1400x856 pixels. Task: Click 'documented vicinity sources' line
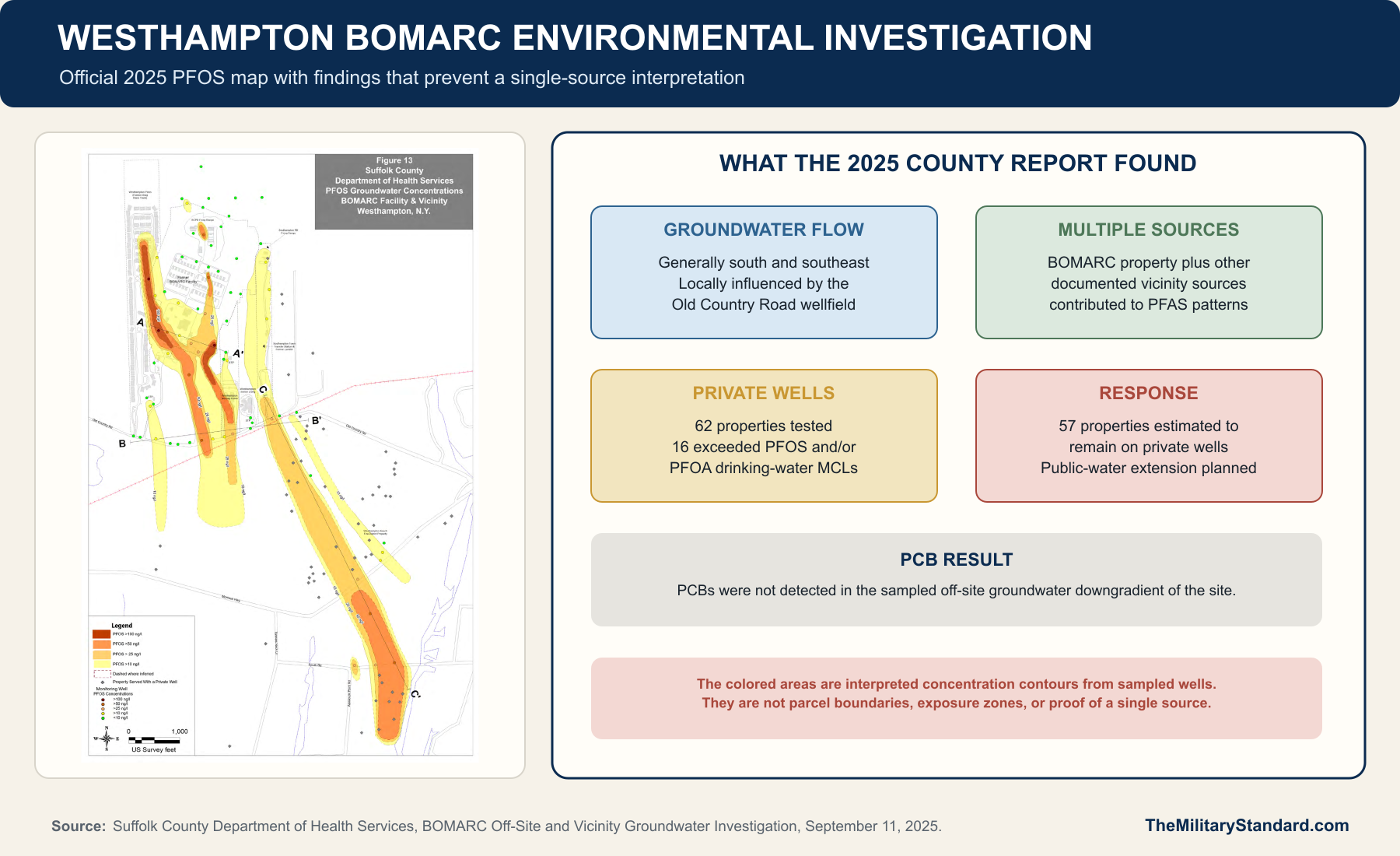[x=1149, y=283]
